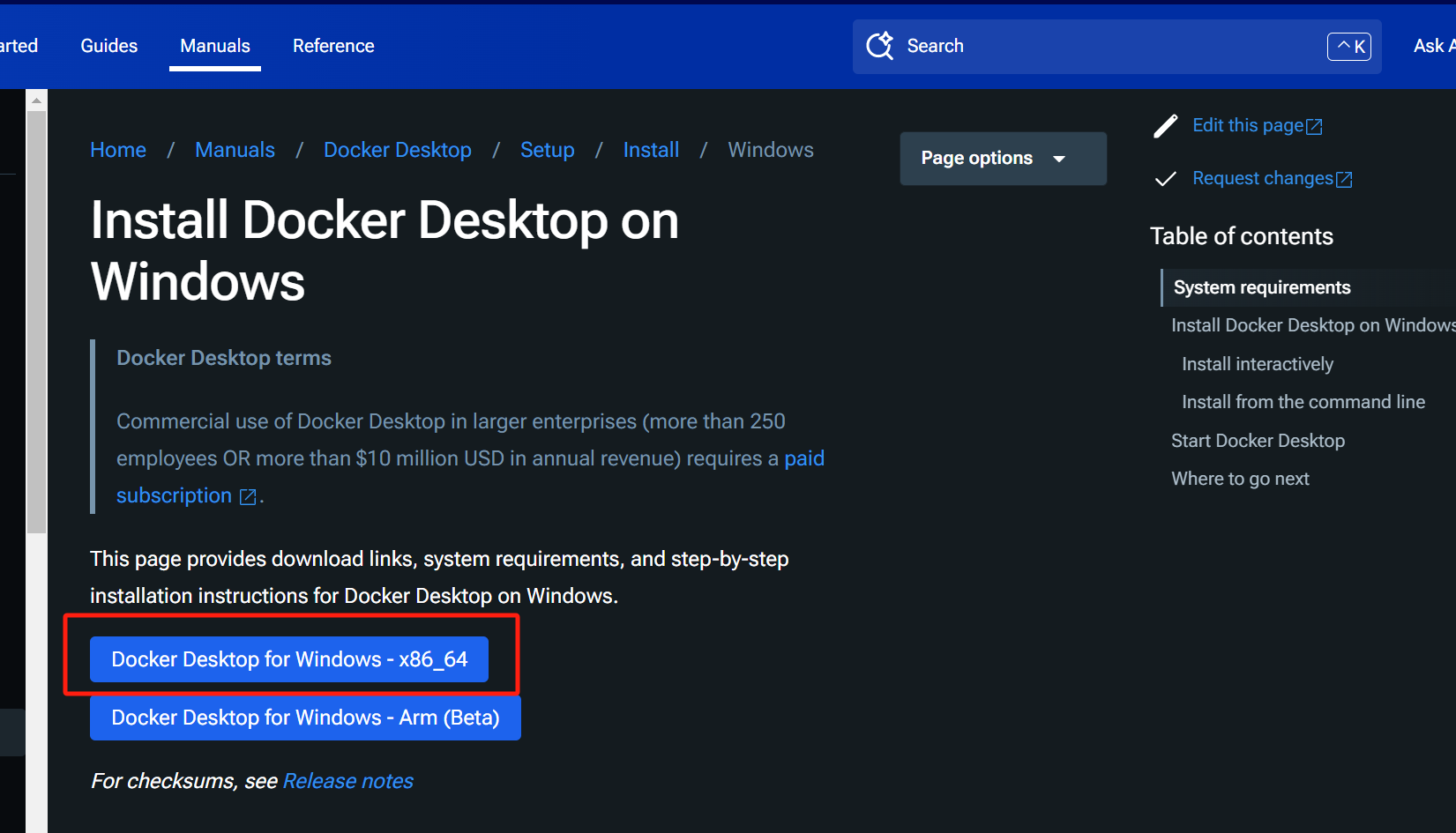The height and width of the screenshot is (833, 1456).
Task: Jump to Start Docker Desktop section
Action: (x=1258, y=441)
